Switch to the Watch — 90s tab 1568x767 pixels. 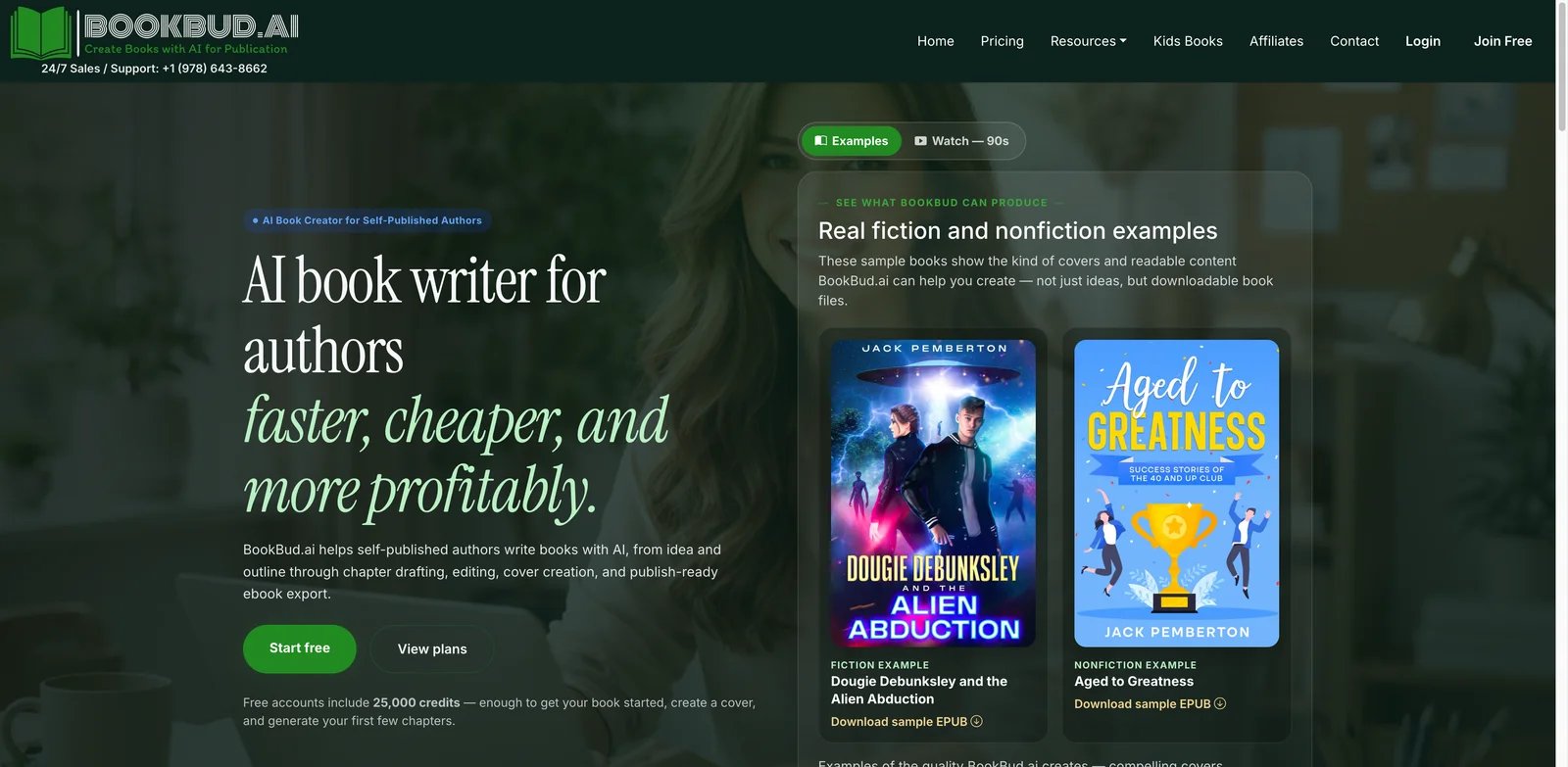point(961,141)
